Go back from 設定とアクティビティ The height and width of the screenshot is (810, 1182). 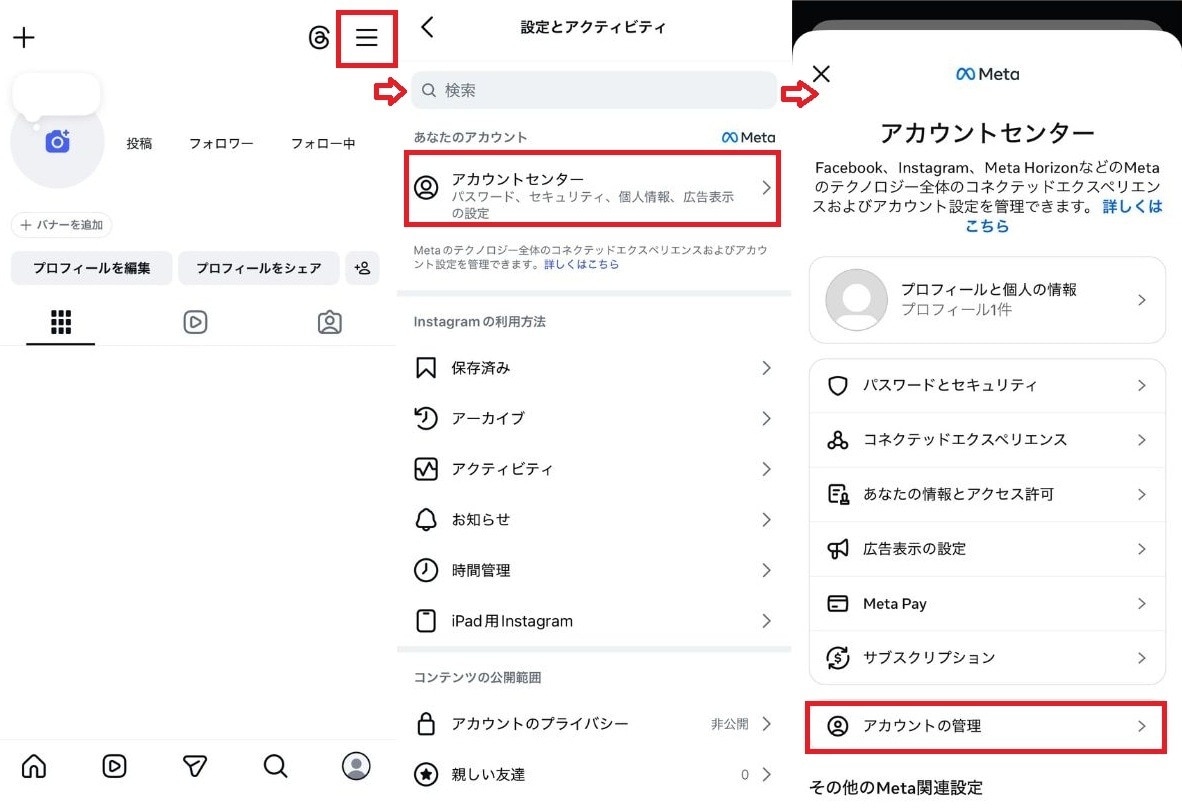(427, 27)
